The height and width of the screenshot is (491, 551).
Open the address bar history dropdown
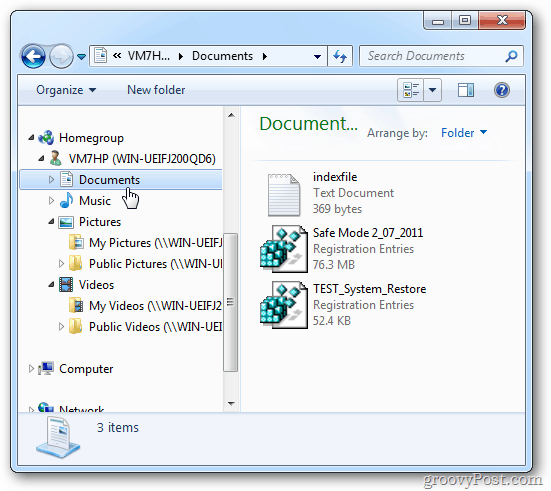317,57
